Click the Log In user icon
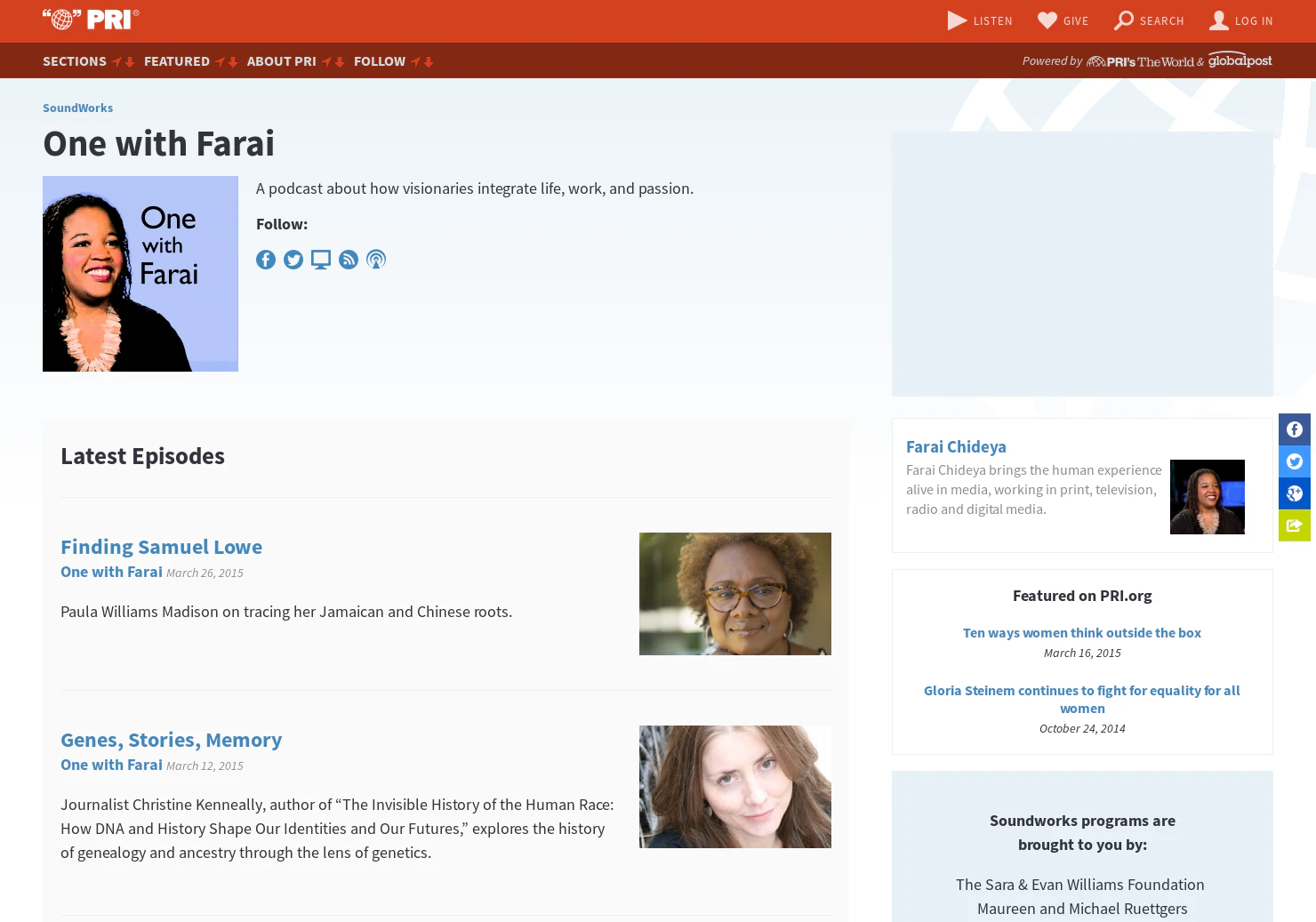Viewport: 1316px width, 922px height. coord(1219,20)
